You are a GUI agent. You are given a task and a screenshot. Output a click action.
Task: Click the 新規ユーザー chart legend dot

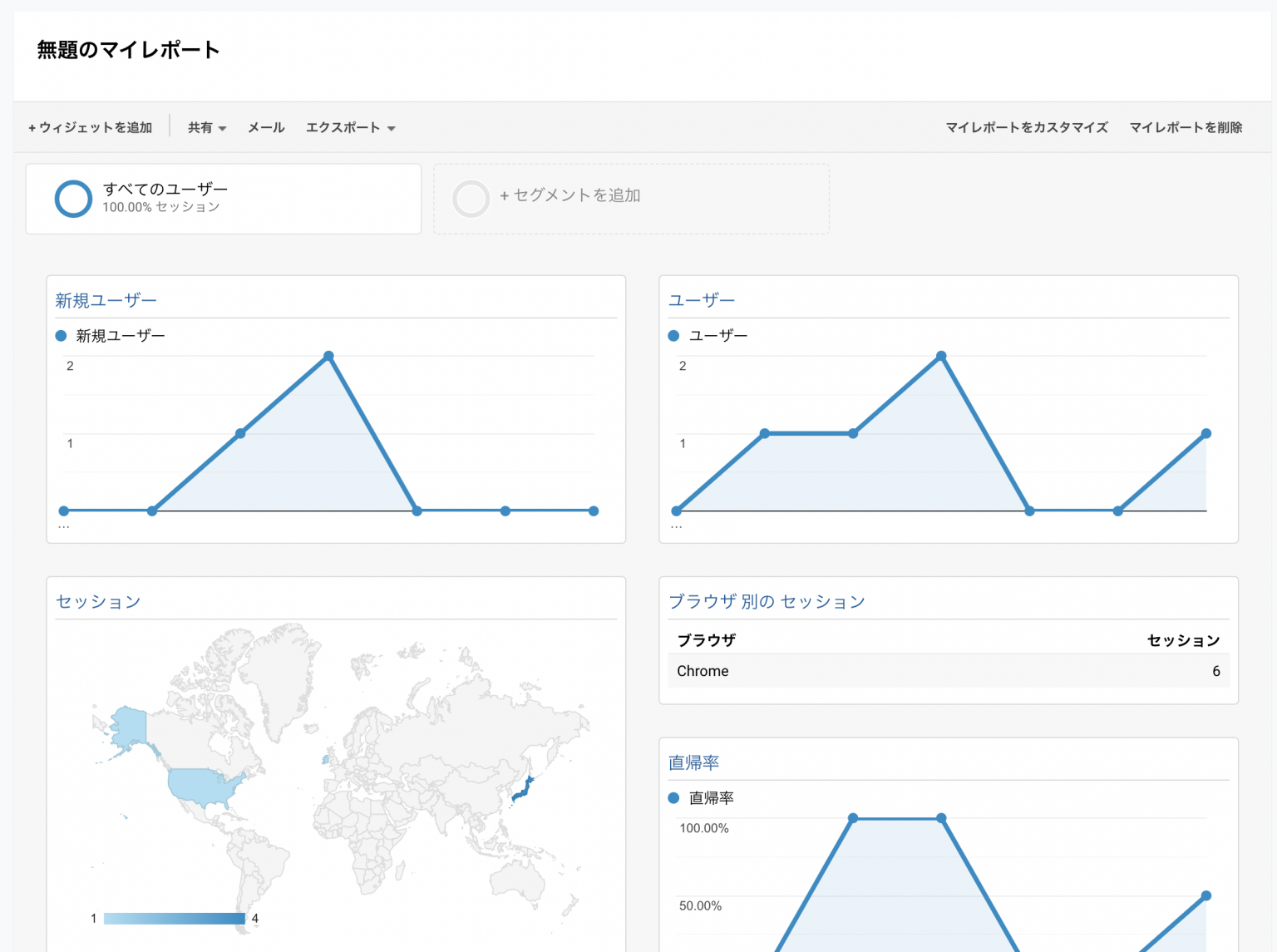click(x=61, y=336)
